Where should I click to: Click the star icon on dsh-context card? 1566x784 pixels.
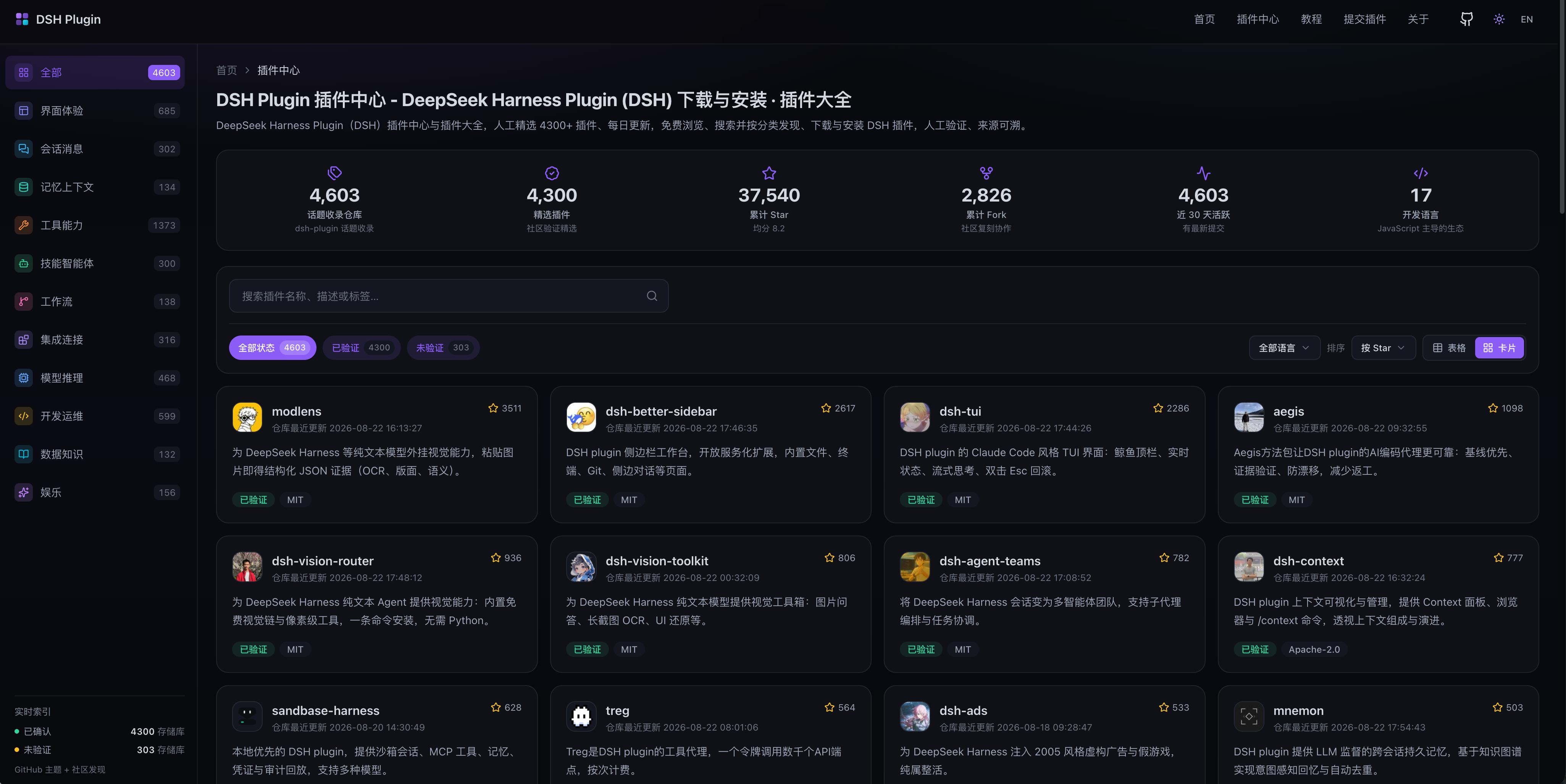(1498, 558)
